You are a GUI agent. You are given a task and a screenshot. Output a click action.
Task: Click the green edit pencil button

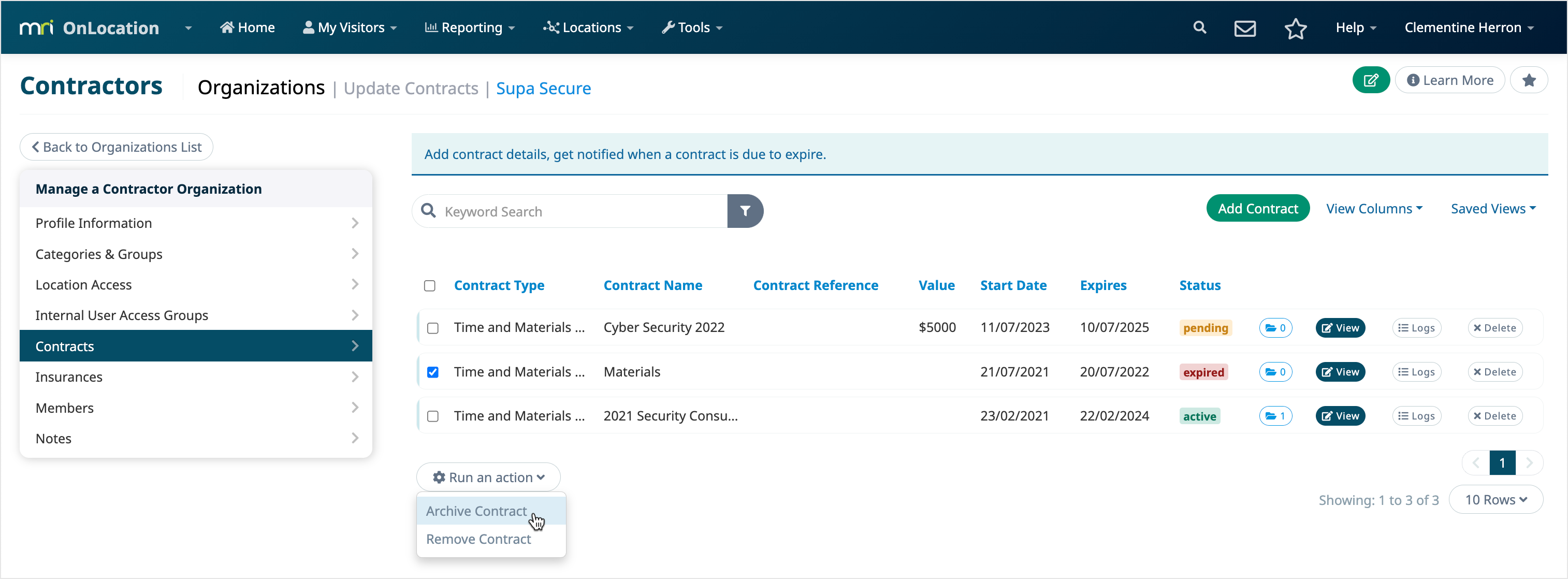1371,80
